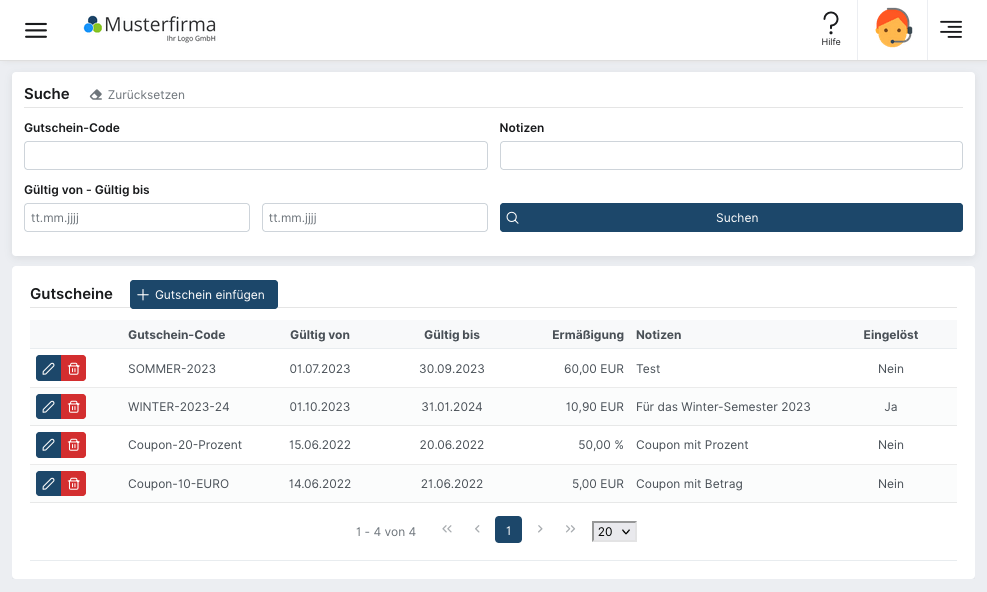Click the Gültig von start date field
Image resolution: width=987 pixels, height=592 pixels.
click(x=136, y=217)
